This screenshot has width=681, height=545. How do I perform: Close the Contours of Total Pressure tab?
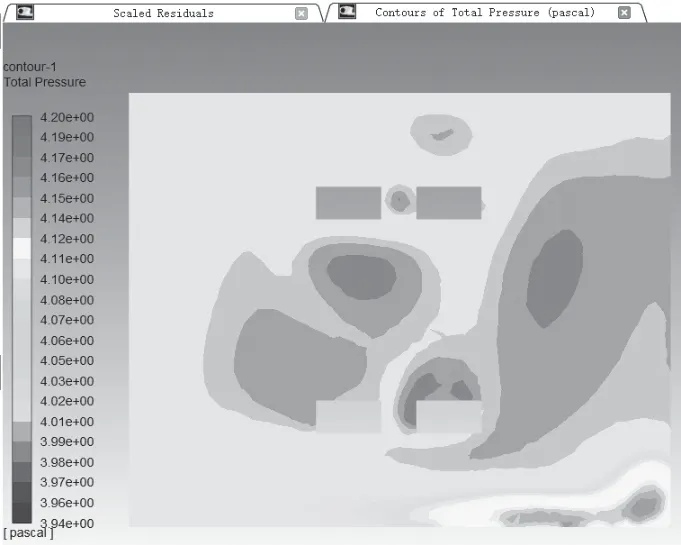point(624,13)
